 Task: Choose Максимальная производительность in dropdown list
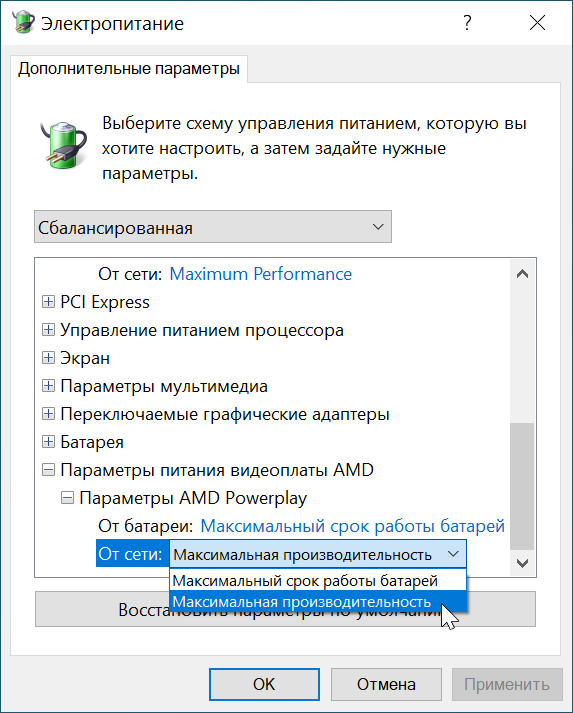tap(318, 602)
